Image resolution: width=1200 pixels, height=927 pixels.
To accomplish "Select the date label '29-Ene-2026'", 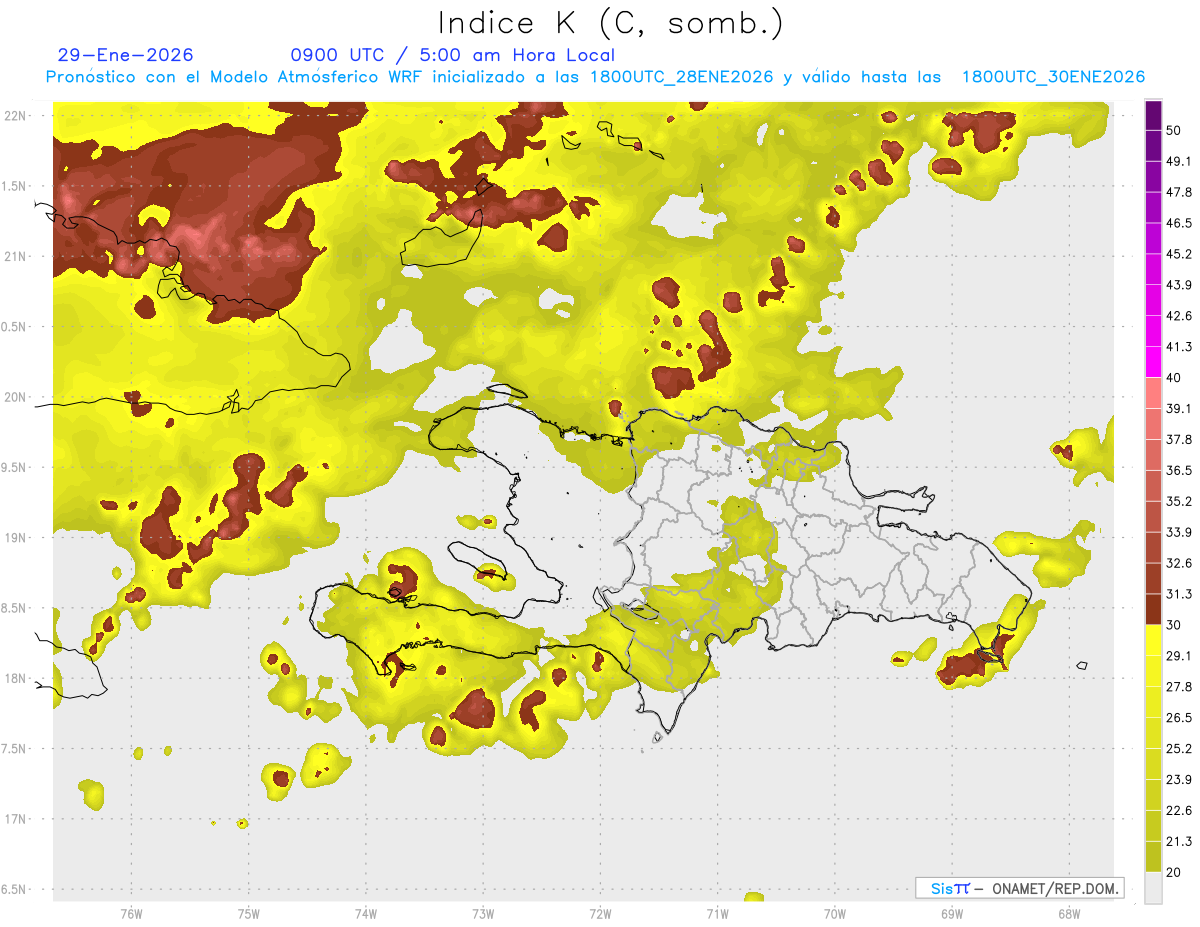I will pos(126,55).
